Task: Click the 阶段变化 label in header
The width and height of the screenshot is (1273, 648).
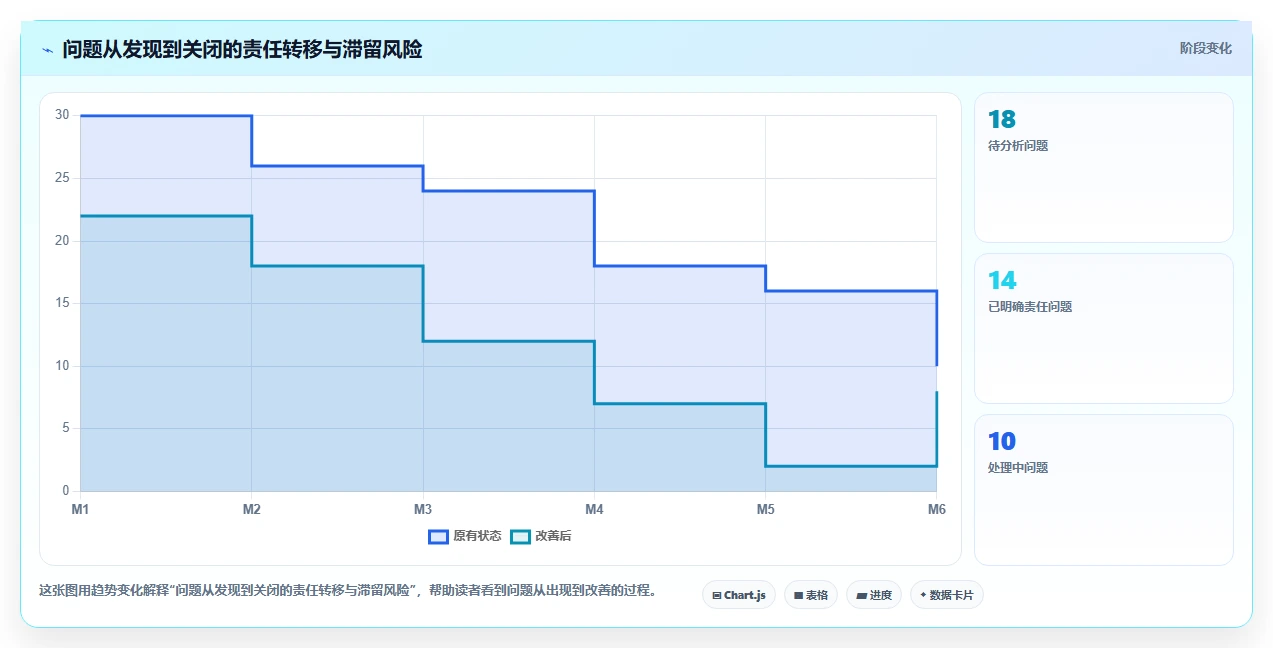Action: (x=1206, y=48)
